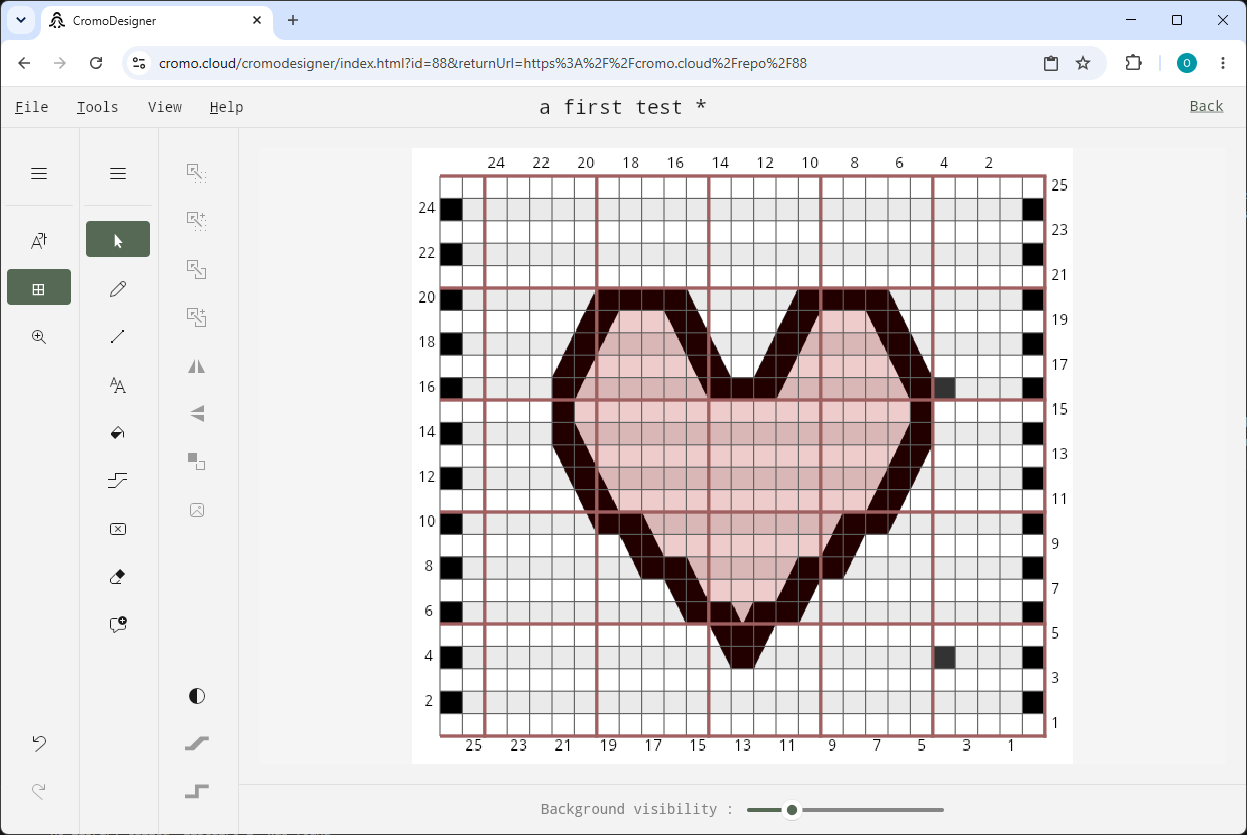Click the deselect selection icon
Screen dimensions: 1247x835
pos(197,173)
